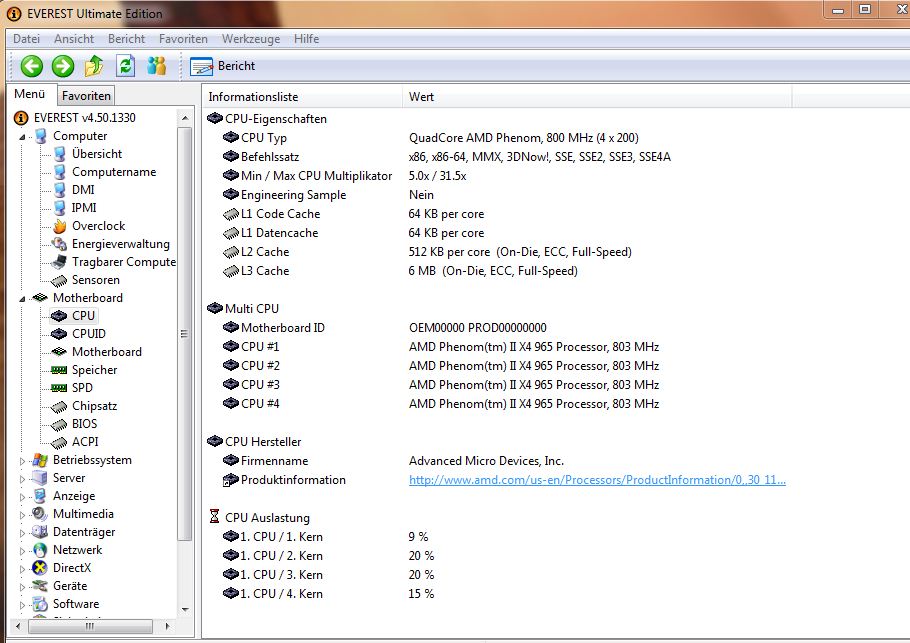This screenshot has width=910, height=643.
Task: Click the Geräte devices icon
Action: [40, 586]
